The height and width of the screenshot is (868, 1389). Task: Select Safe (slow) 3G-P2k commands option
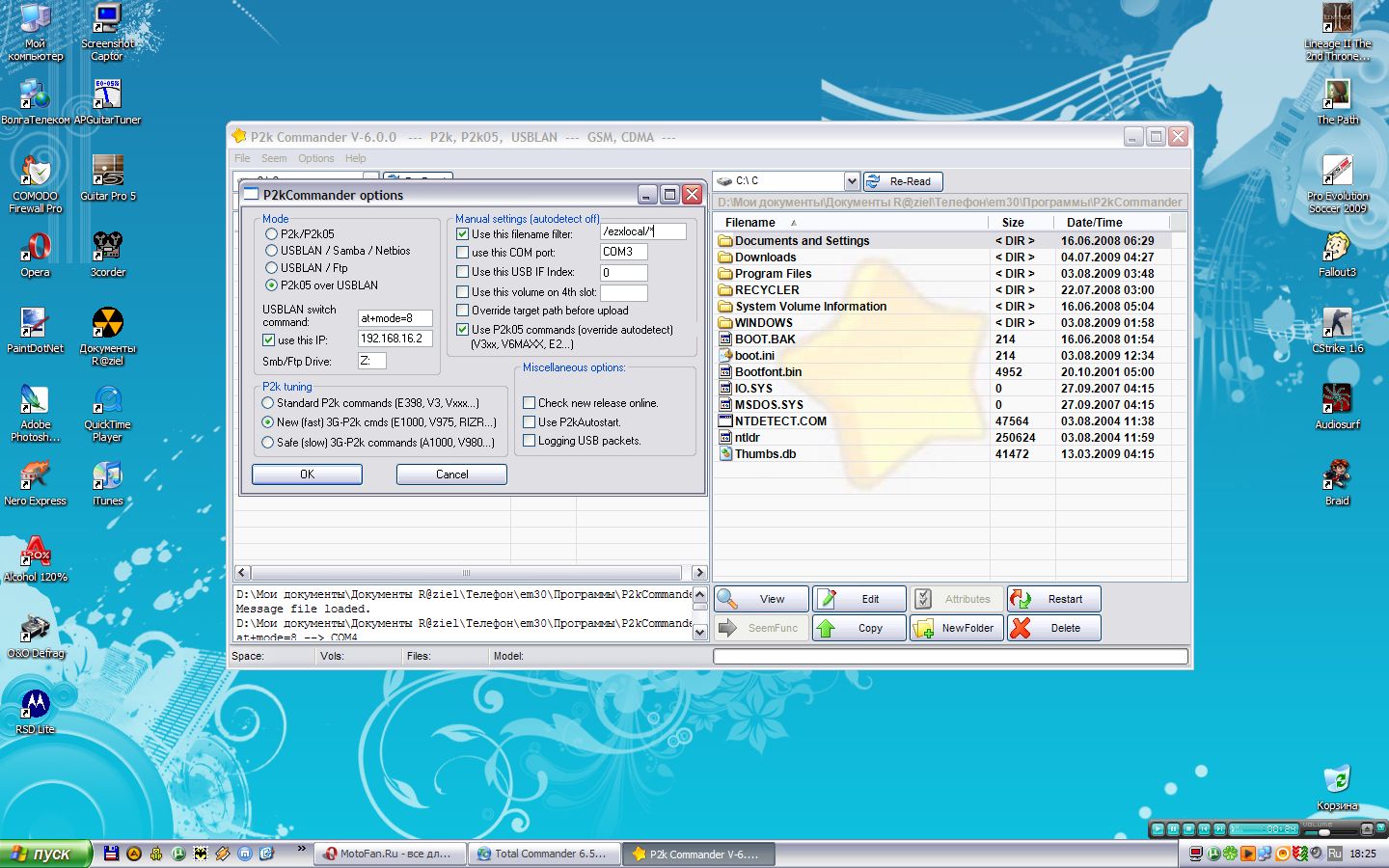(x=268, y=443)
